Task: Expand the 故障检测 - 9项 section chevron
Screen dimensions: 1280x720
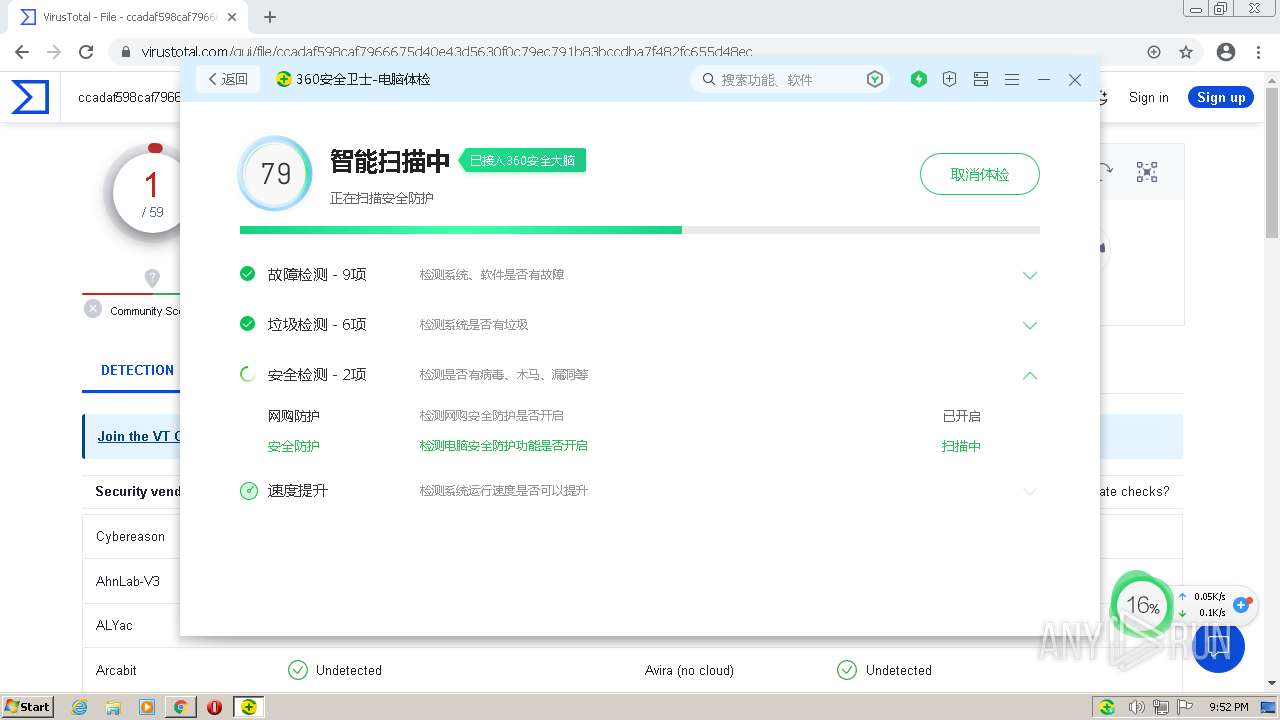Action: click(1030, 275)
